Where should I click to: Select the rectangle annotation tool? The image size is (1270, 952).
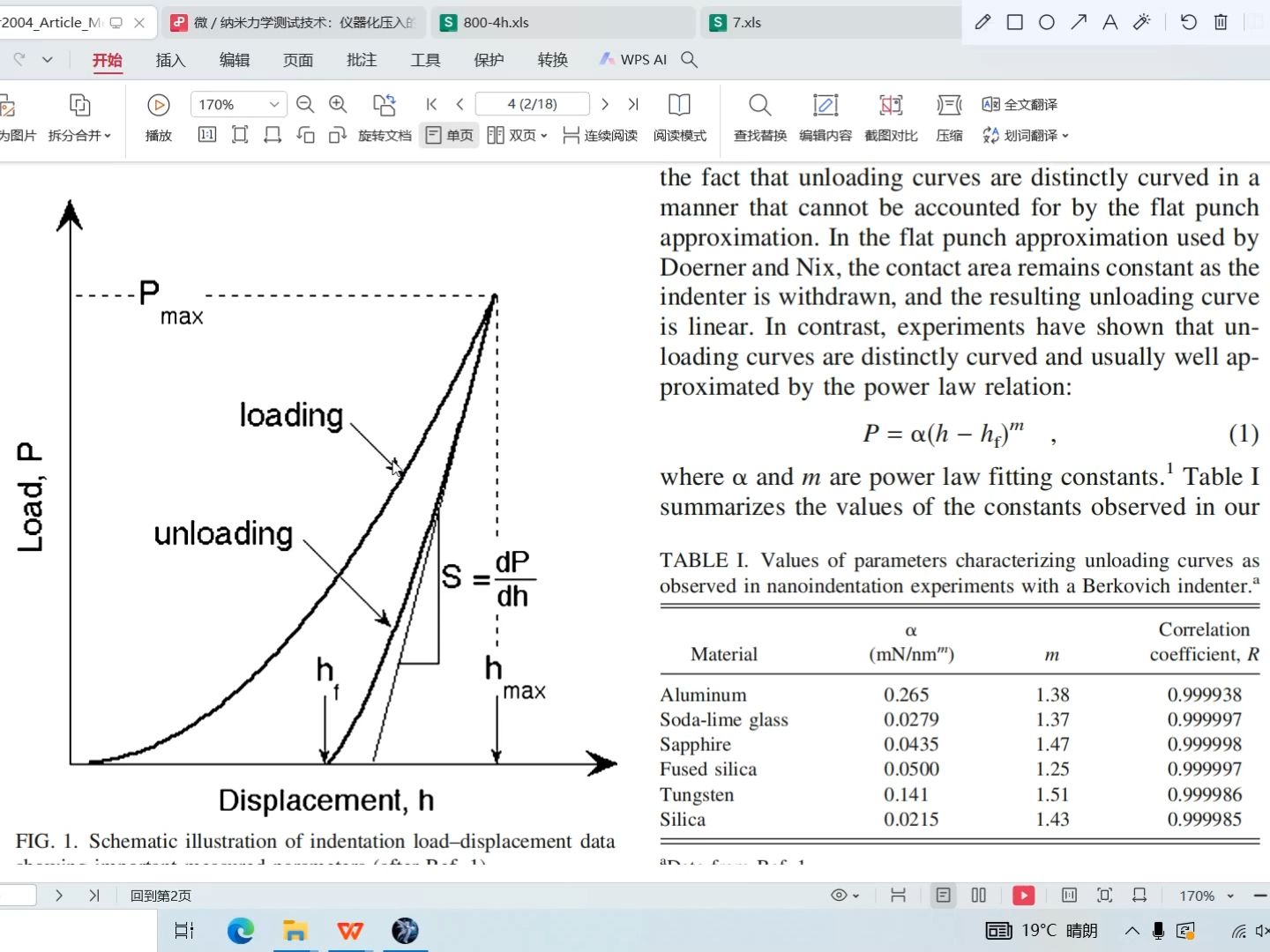coord(1015,22)
